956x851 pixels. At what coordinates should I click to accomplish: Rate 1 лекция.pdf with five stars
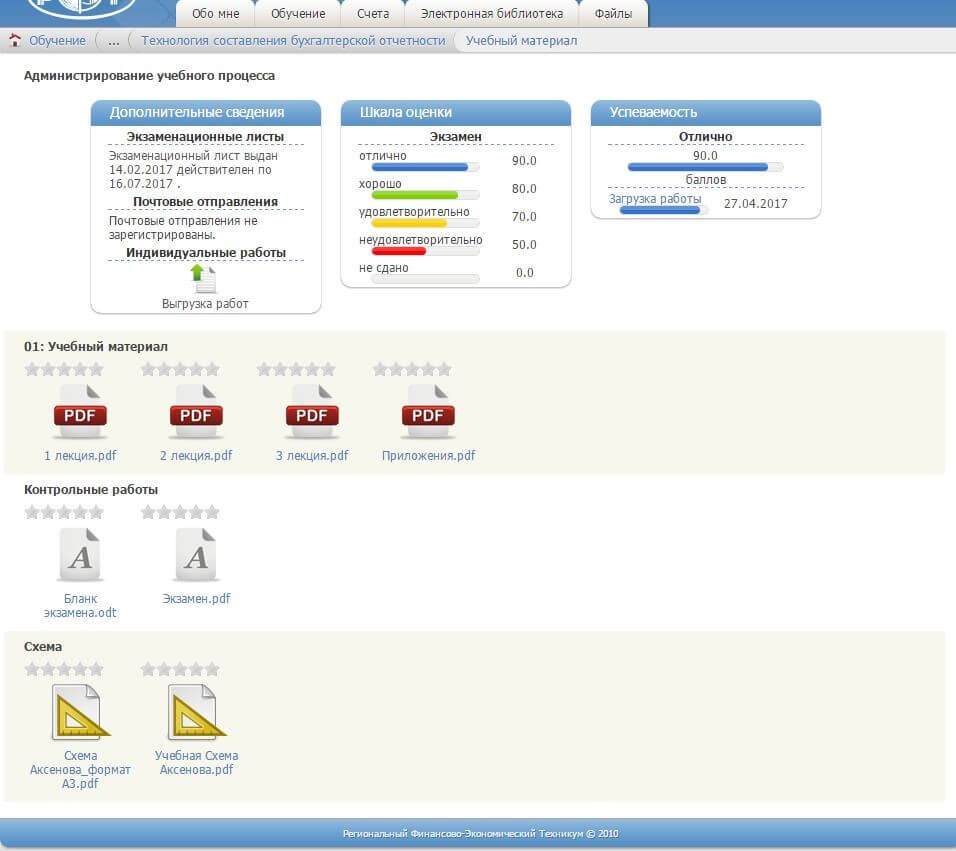click(x=96, y=370)
